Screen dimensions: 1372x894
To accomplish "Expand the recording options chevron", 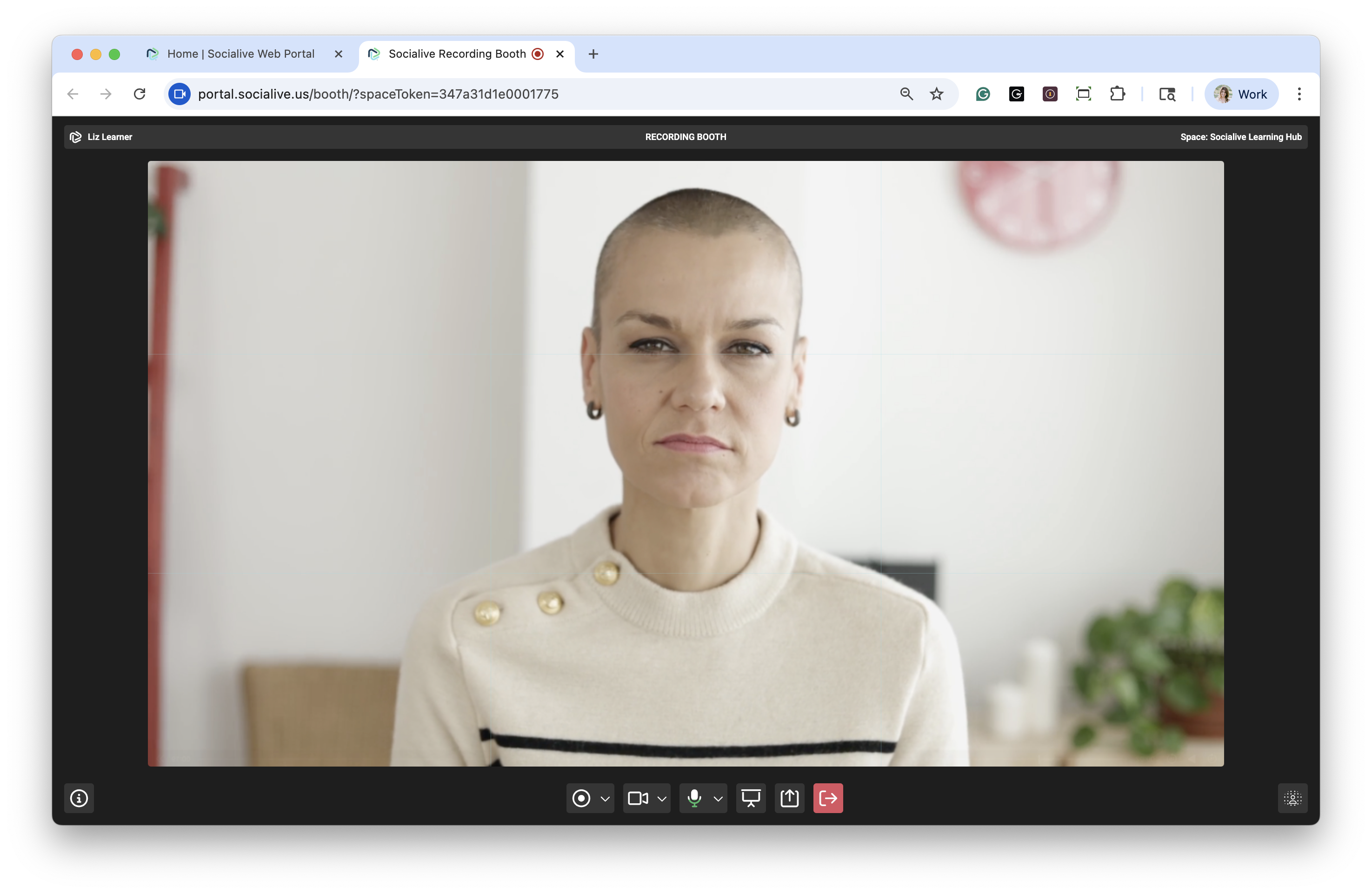I will tap(605, 799).
